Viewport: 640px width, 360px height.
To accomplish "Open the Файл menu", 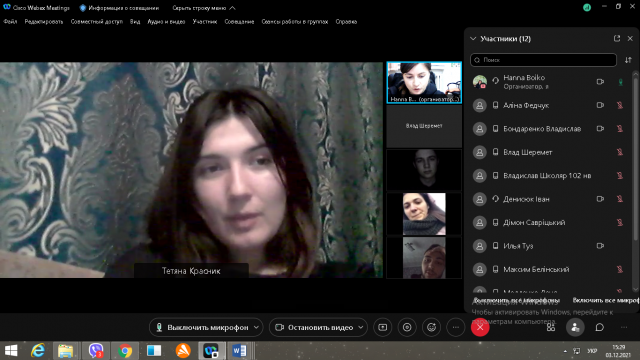I will pos(10,22).
